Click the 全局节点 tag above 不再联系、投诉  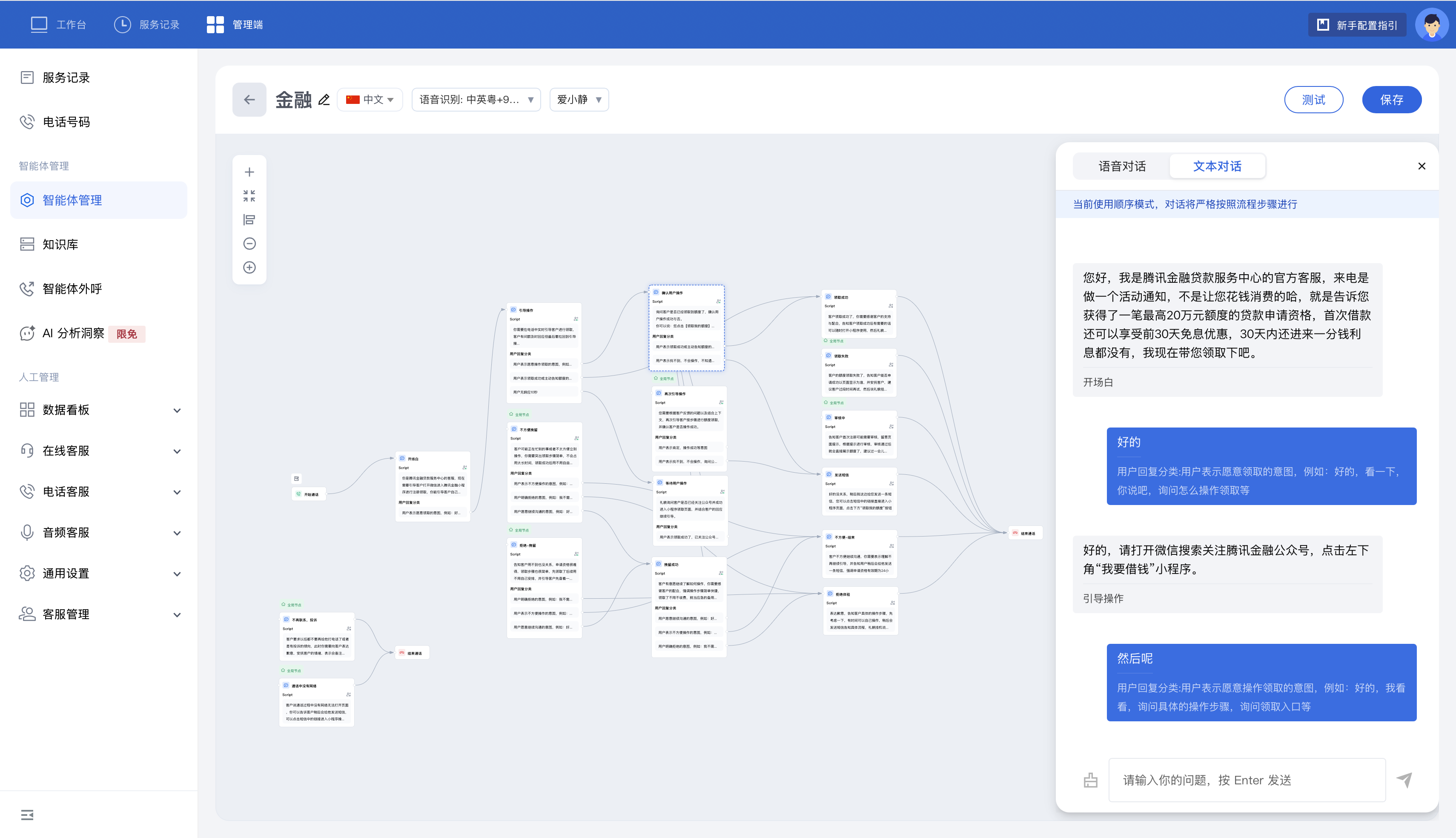[291, 605]
